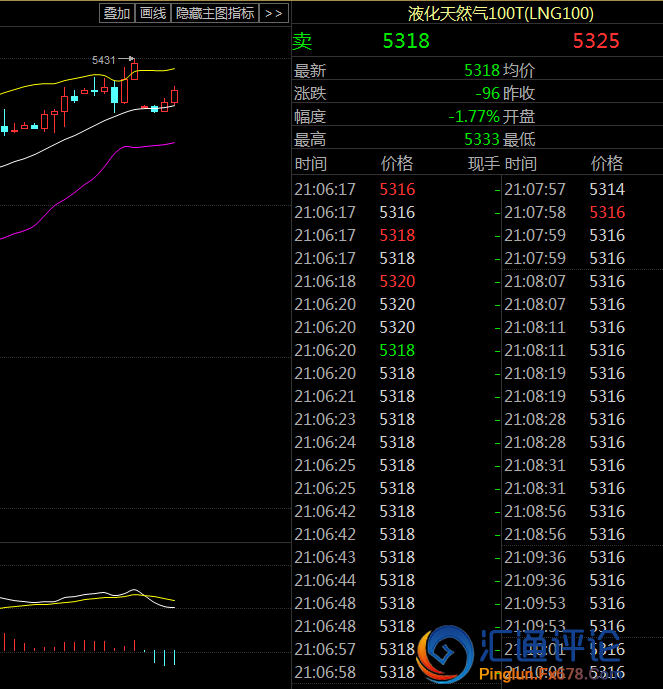Screen dimensions: 663x689
Task: Toggle 隐藏主图指标 to hide main indicators
Action: [215, 13]
